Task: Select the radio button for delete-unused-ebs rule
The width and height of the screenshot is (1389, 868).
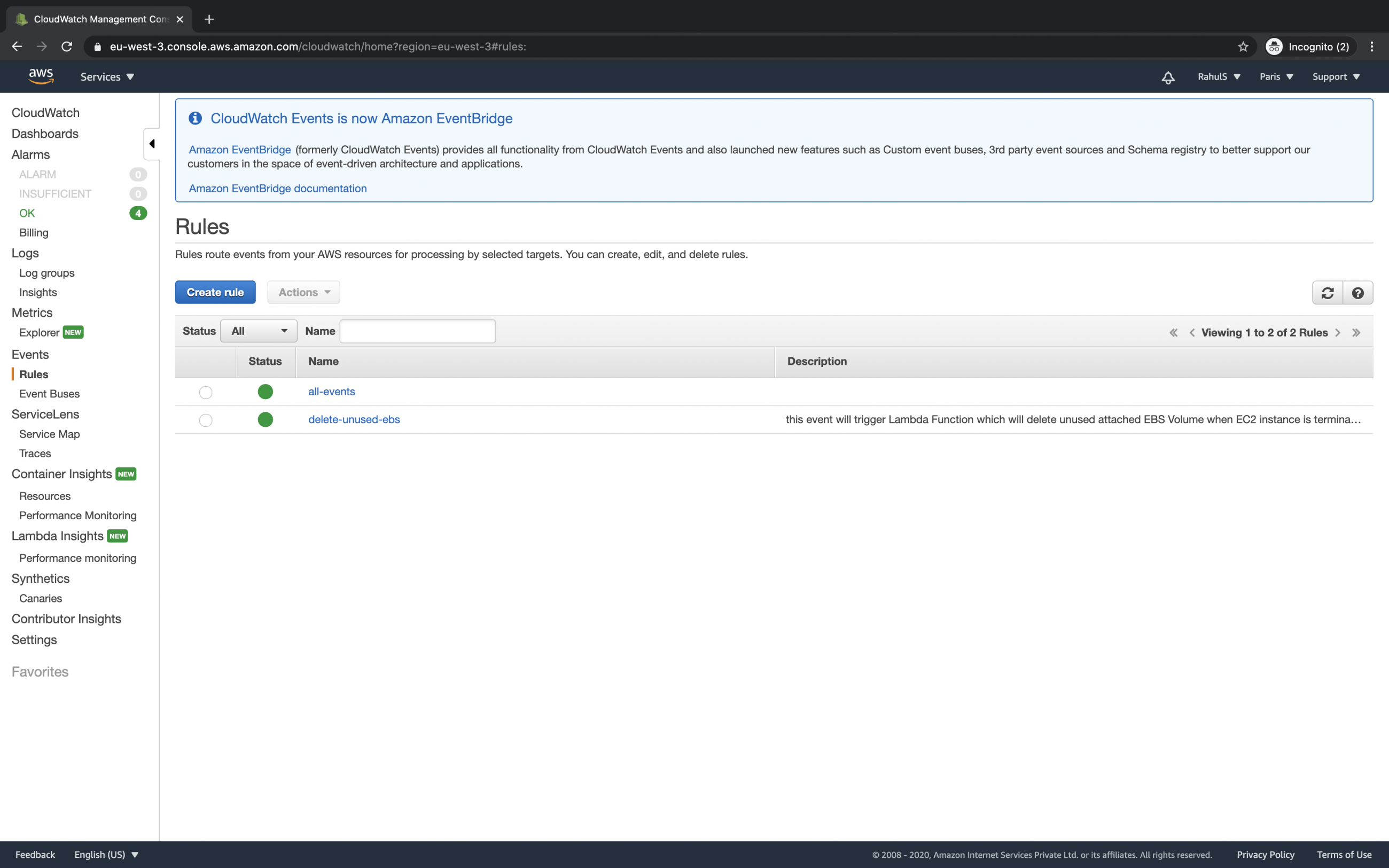Action: [205, 420]
